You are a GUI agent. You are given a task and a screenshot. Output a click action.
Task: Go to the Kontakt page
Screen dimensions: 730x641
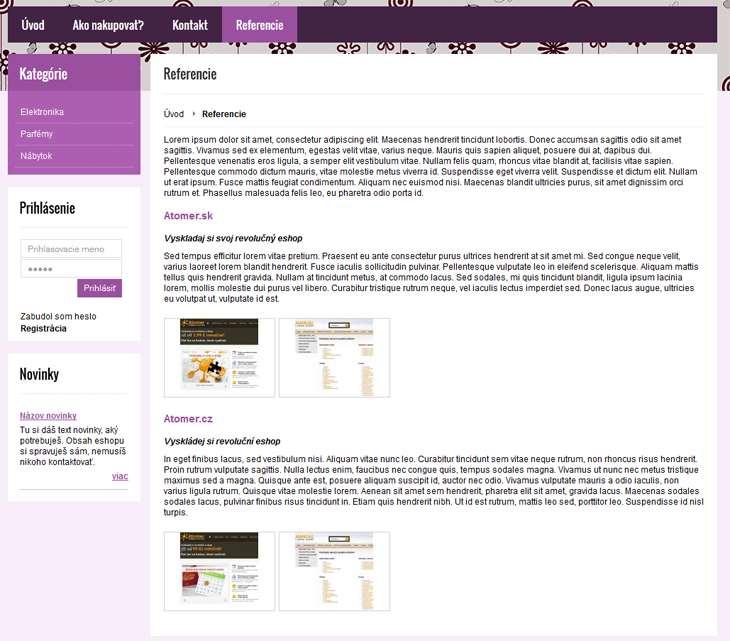click(189, 24)
